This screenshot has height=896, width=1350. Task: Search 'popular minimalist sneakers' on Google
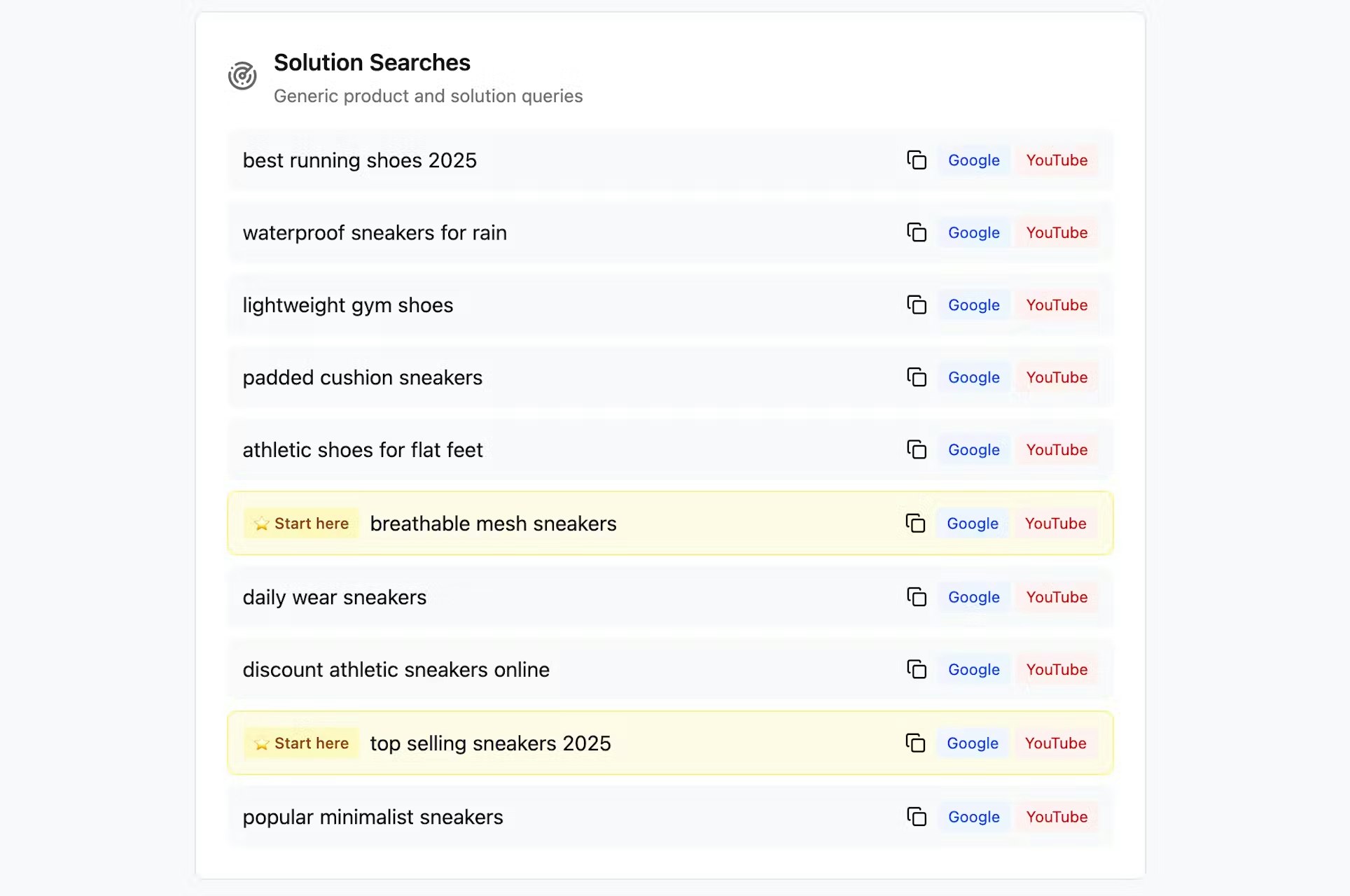pos(973,817)
